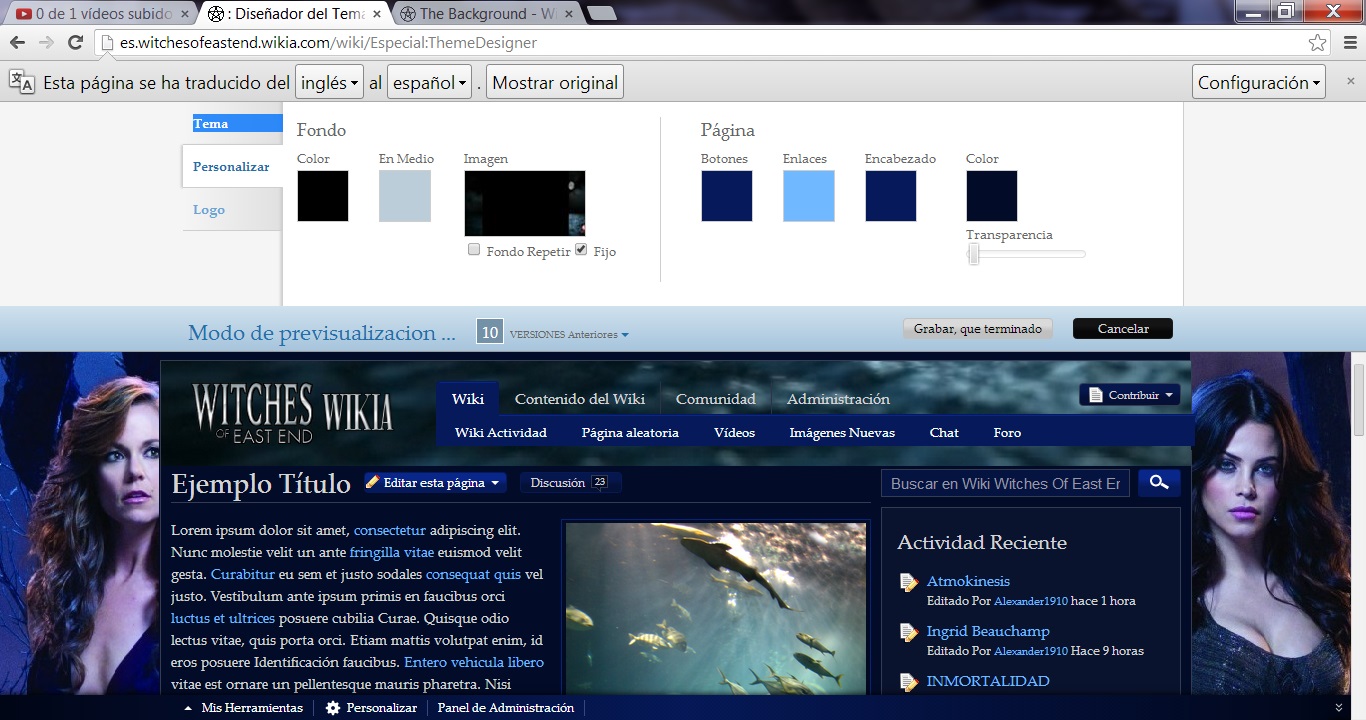The height and width of the screenshot is (720, 1366).
Task: Uncheck the Fijo checkbox
Action: (x=581, y=250)
